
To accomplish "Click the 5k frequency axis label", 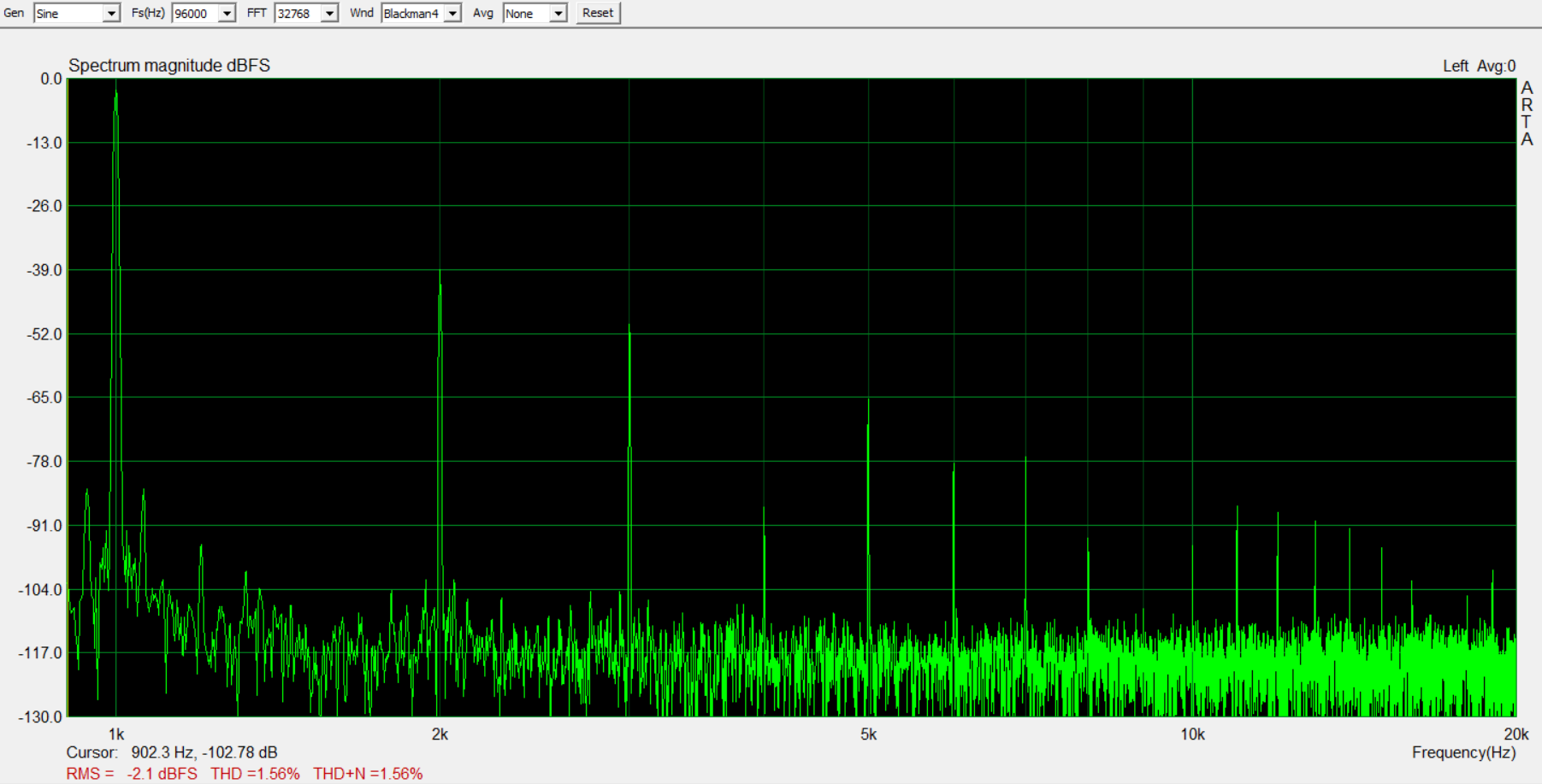I will click(x=868, y=734).
